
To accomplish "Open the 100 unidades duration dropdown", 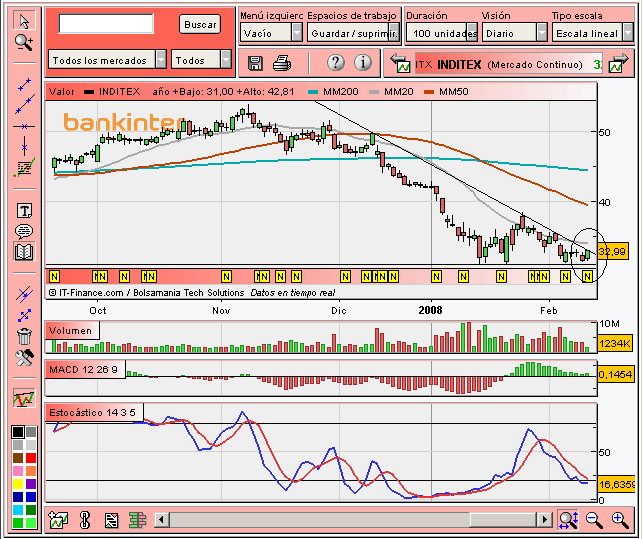I will pos(442,33).
